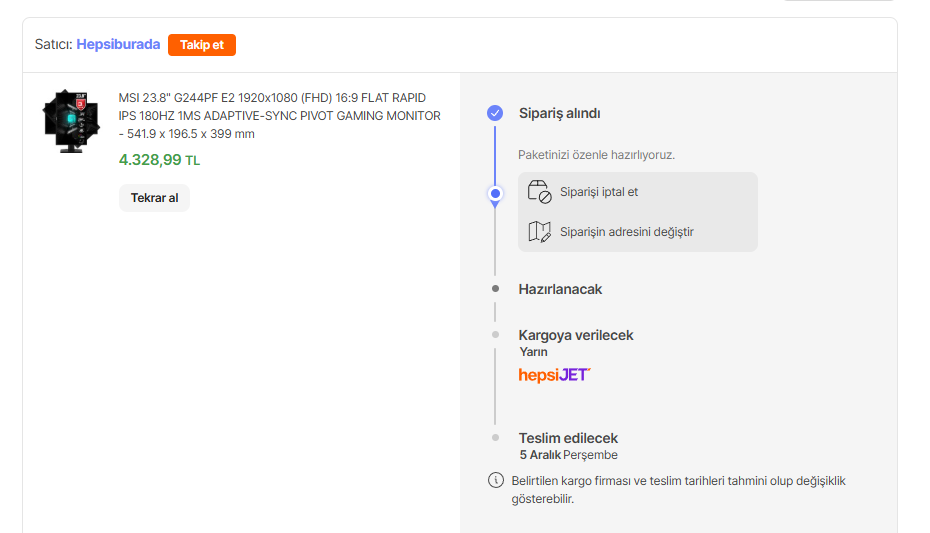The image size is (930, 533).
Task: Click the cancel order package icon
Action: click(539, 191)
